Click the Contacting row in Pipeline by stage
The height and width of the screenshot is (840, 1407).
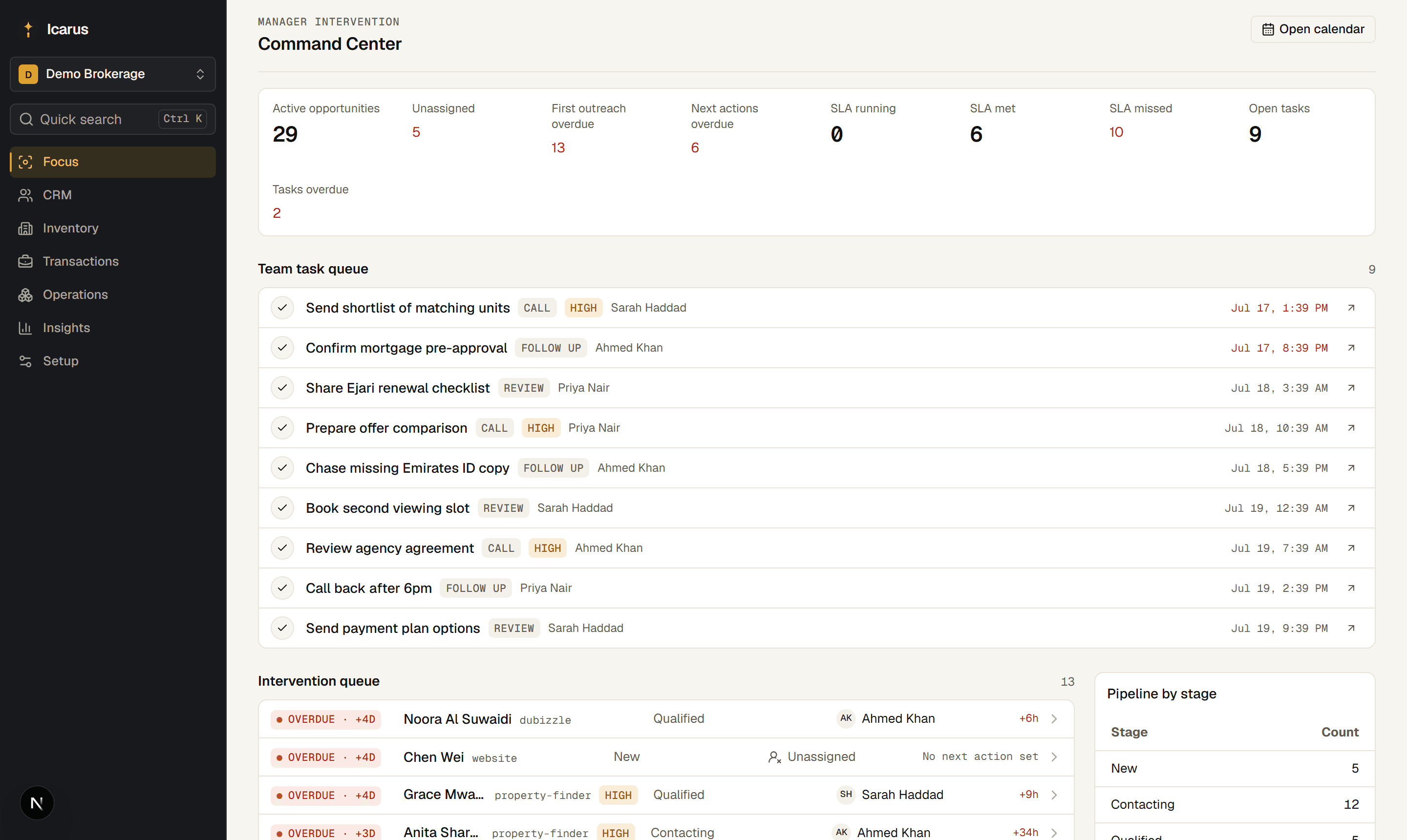tap(1235, 804)
